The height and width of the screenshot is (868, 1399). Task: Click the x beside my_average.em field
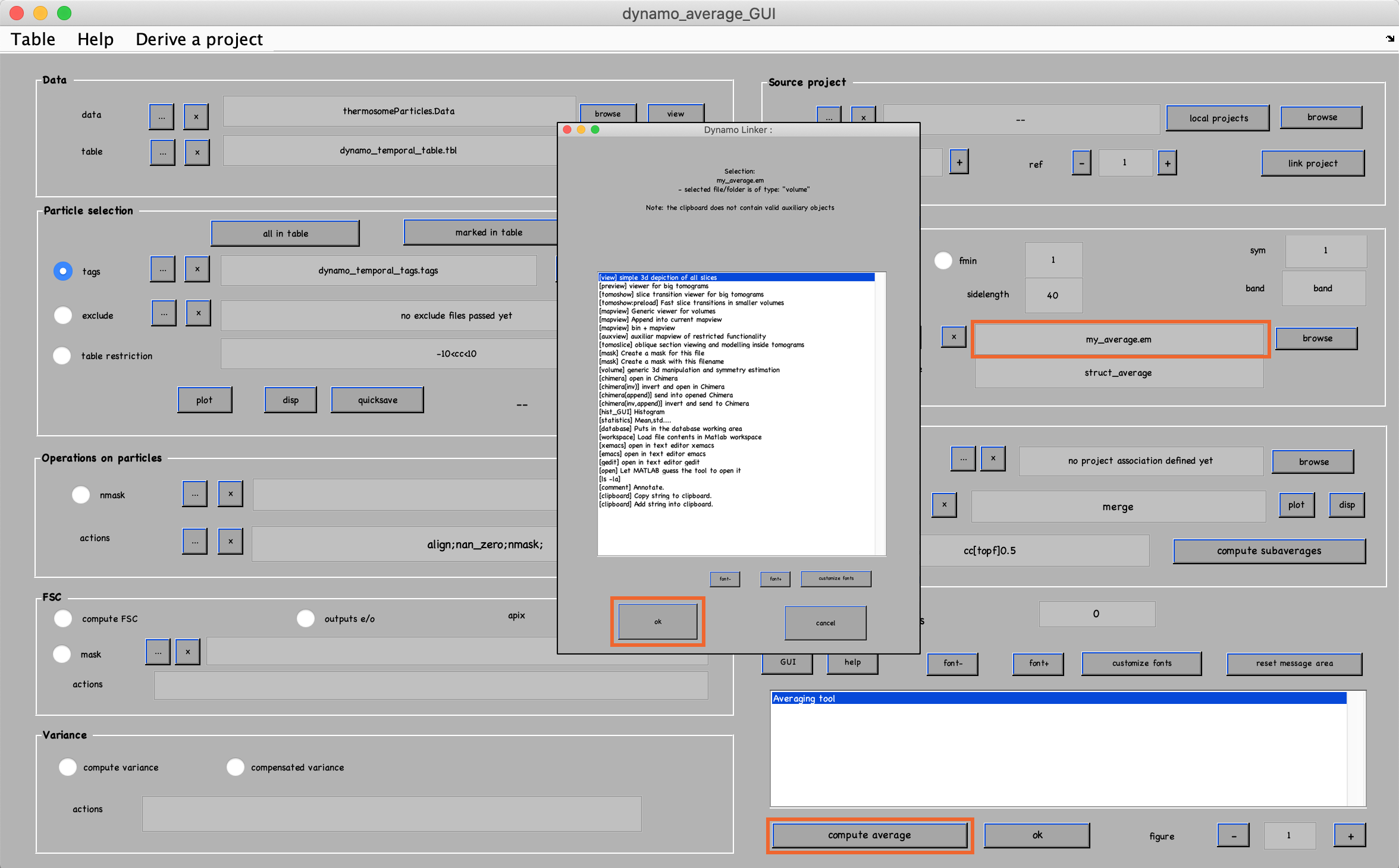click(x=953, y=336)
